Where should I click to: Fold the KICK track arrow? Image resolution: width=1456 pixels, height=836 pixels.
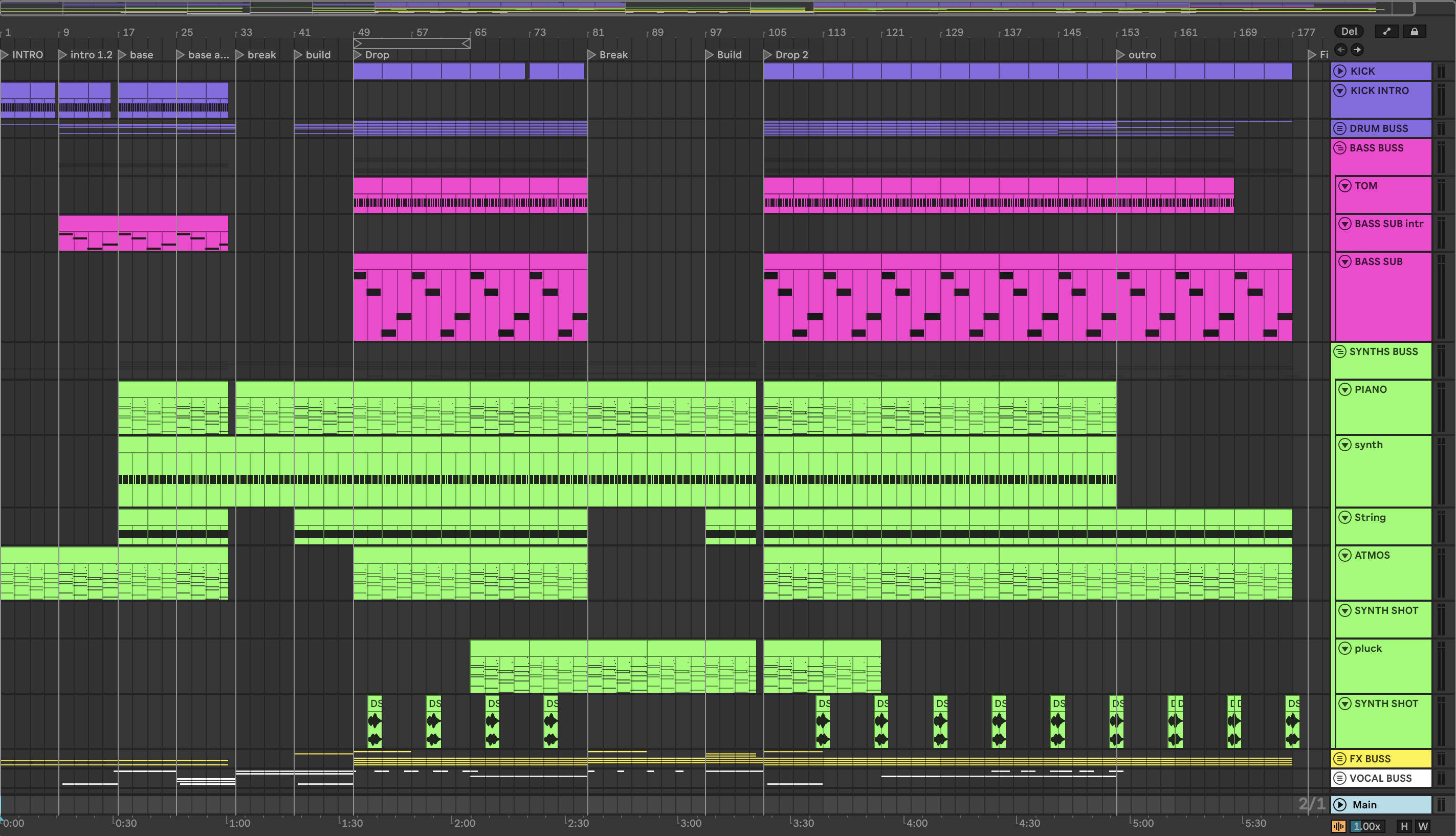(1340, 71)
